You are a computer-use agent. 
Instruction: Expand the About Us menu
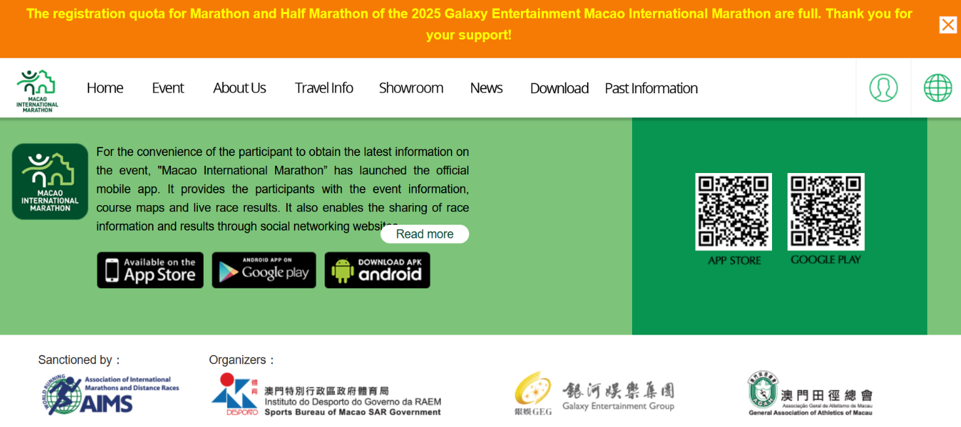[239, 88]
